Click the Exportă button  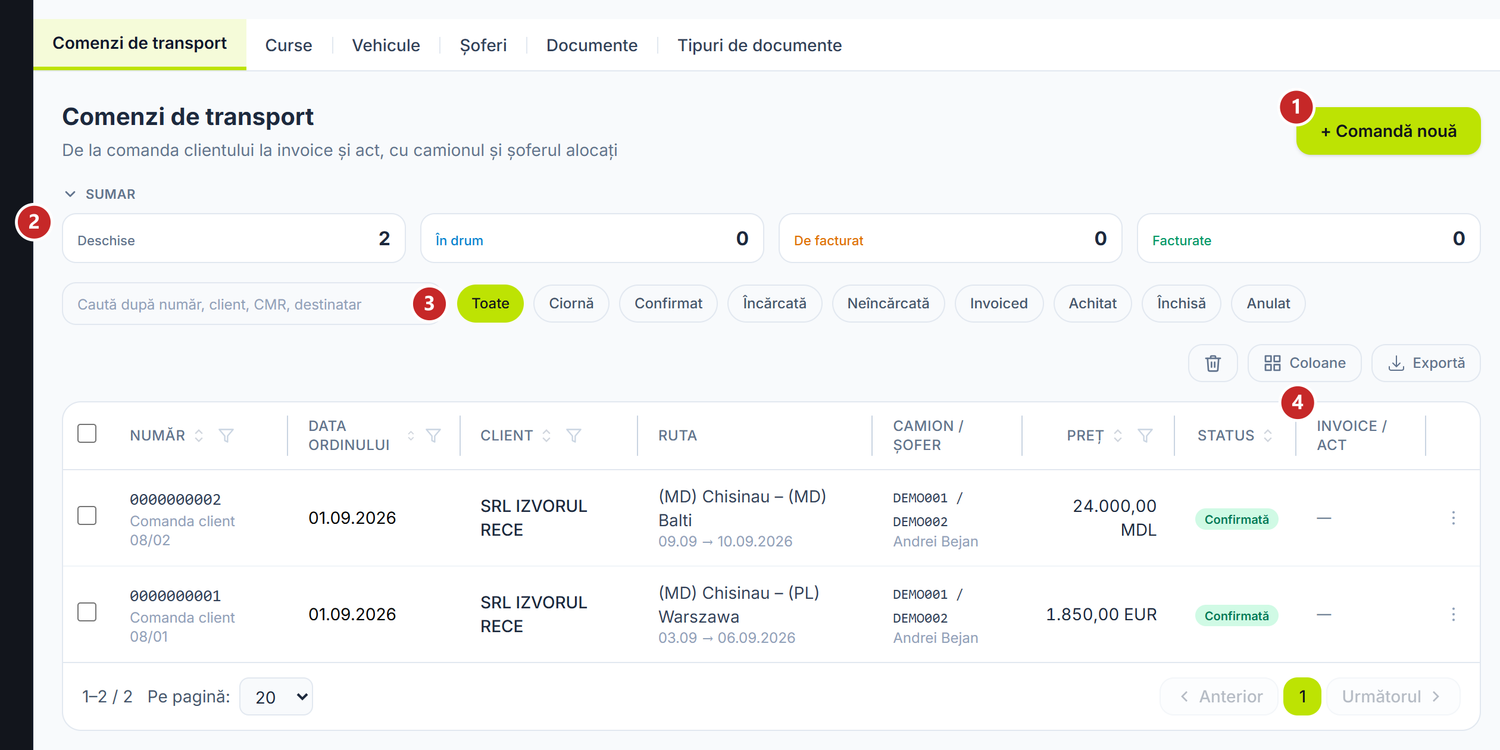click(x=1426, y=363)
